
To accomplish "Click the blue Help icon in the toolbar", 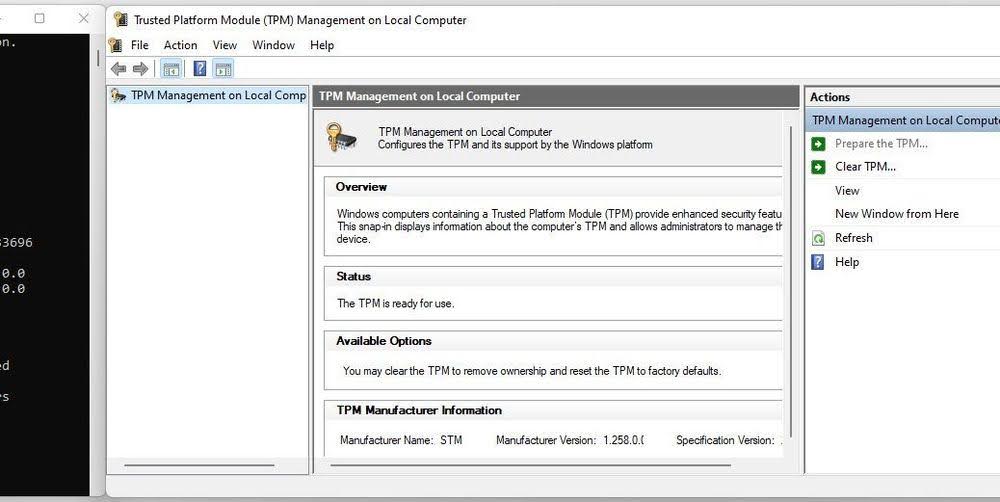I will [200, 69].
